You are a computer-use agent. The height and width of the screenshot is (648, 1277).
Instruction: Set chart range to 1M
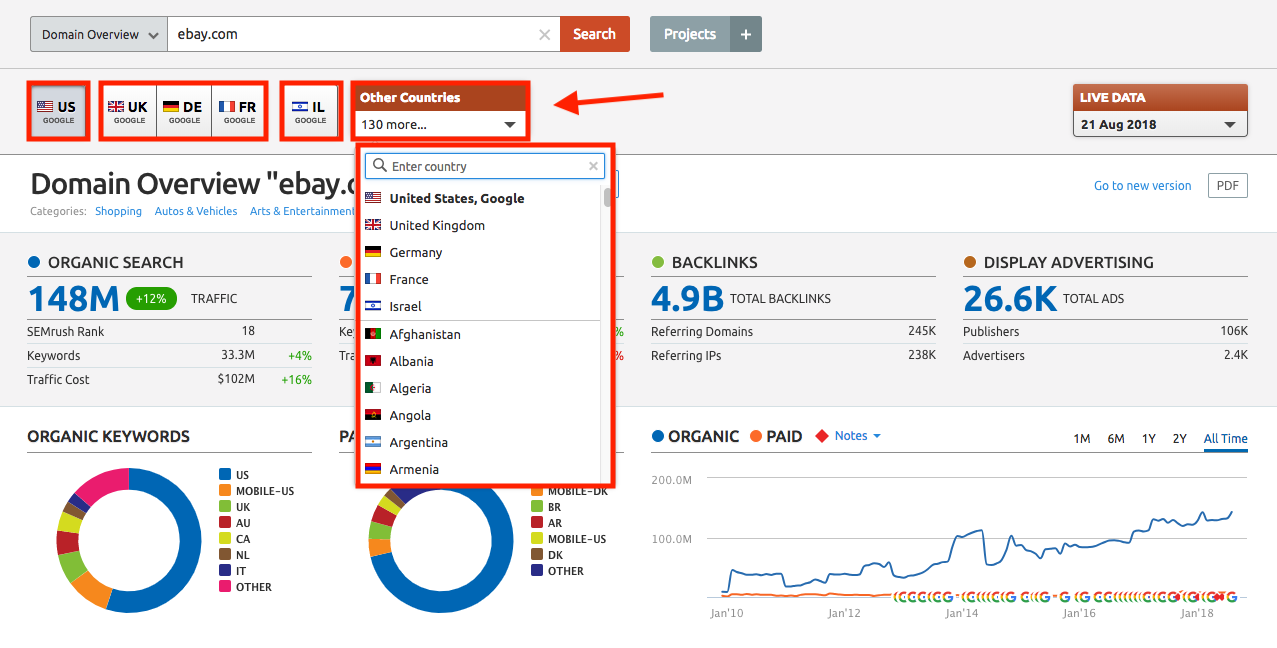click(1082, 438)
